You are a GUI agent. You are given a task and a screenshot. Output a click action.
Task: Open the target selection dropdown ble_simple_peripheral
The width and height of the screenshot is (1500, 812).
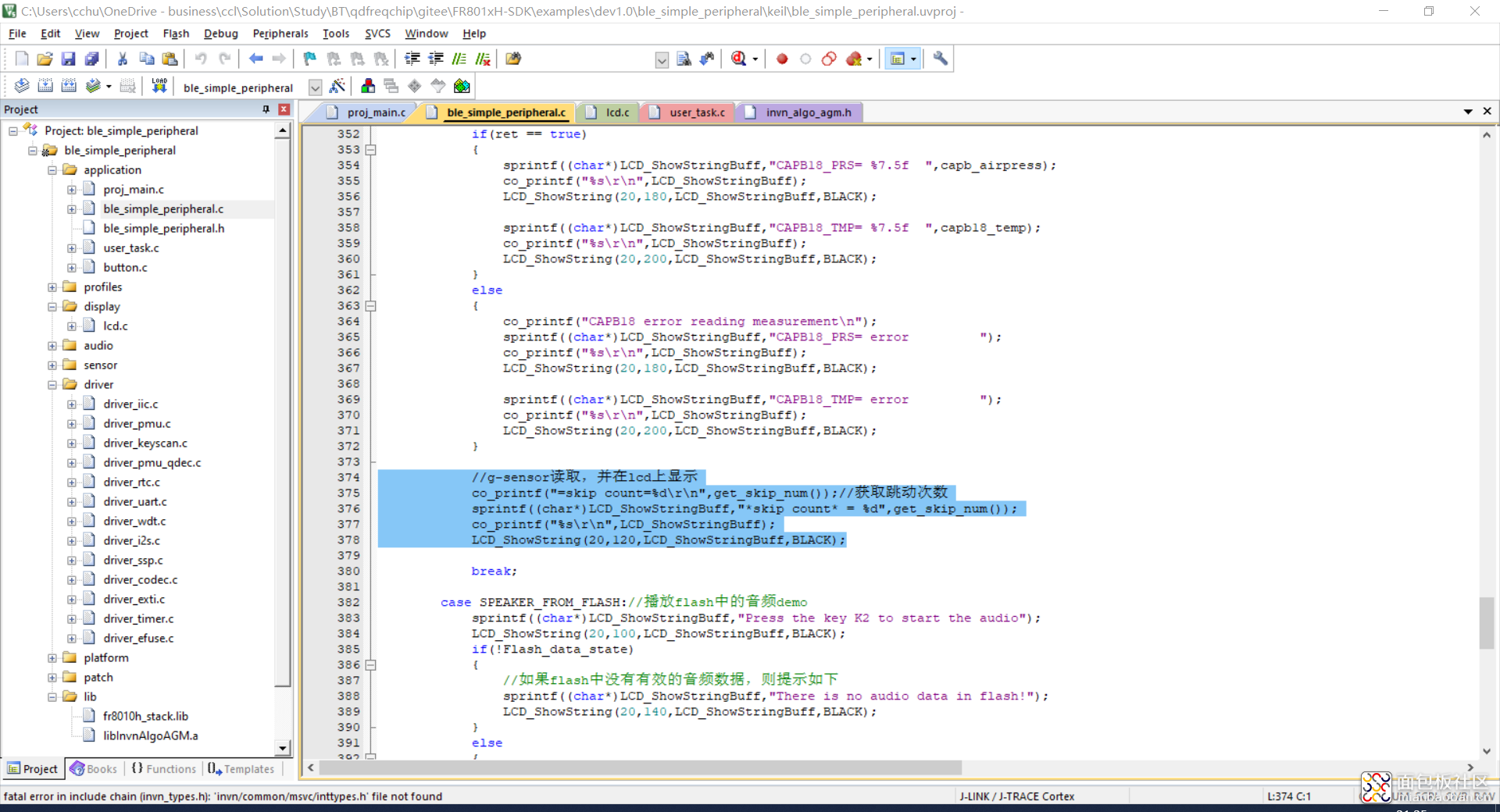click(315, 87)
